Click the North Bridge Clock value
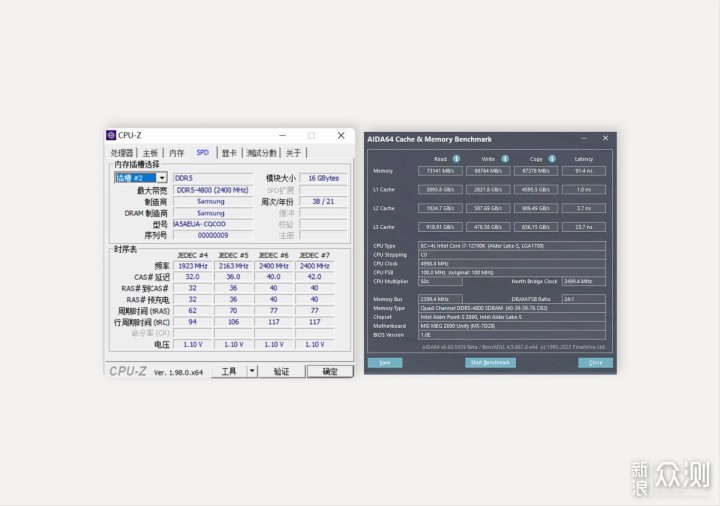This screenshot has height=506, width=720. (584, 281)
